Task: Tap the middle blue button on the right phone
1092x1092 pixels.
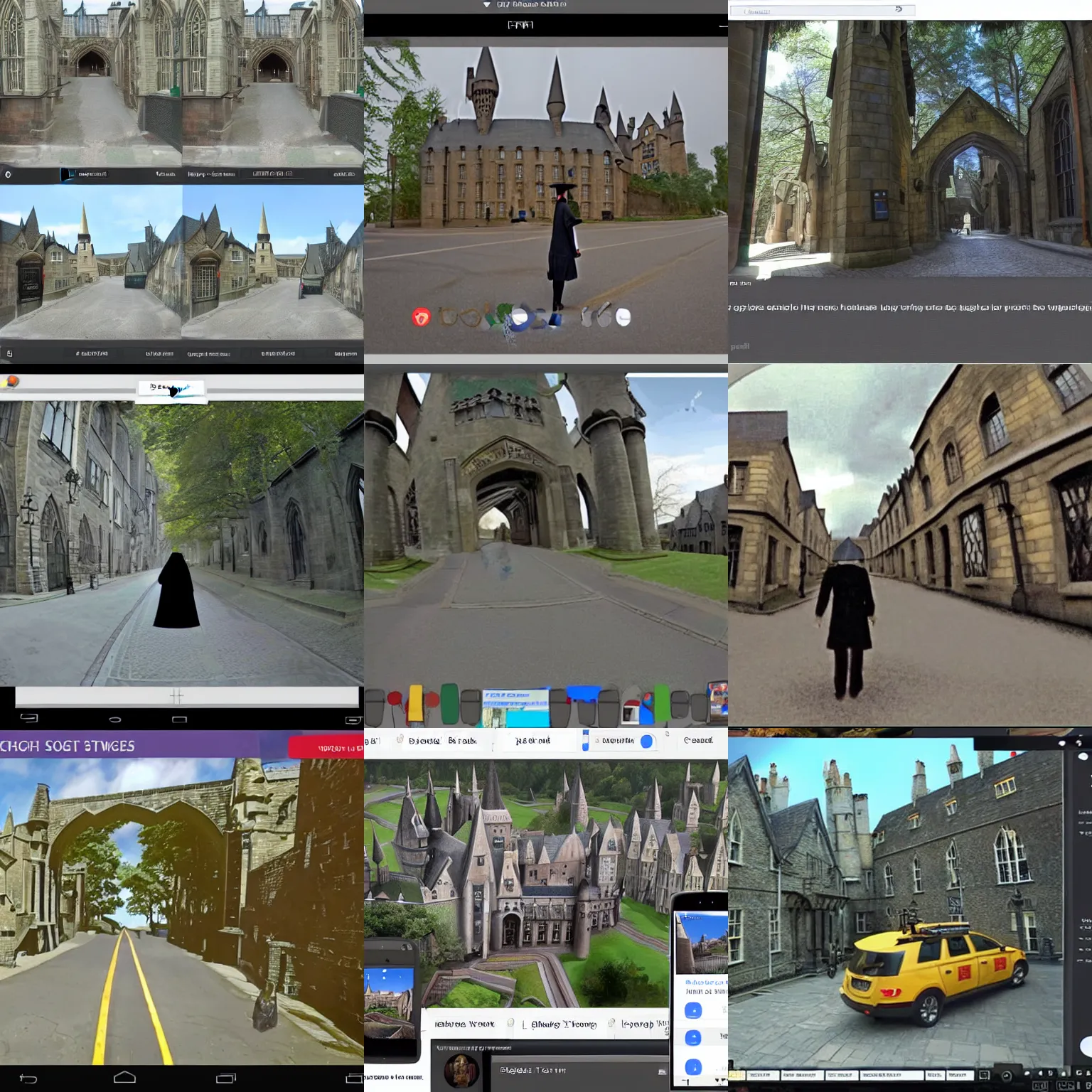Action: pyautogui.click(x=693, y=1038)
